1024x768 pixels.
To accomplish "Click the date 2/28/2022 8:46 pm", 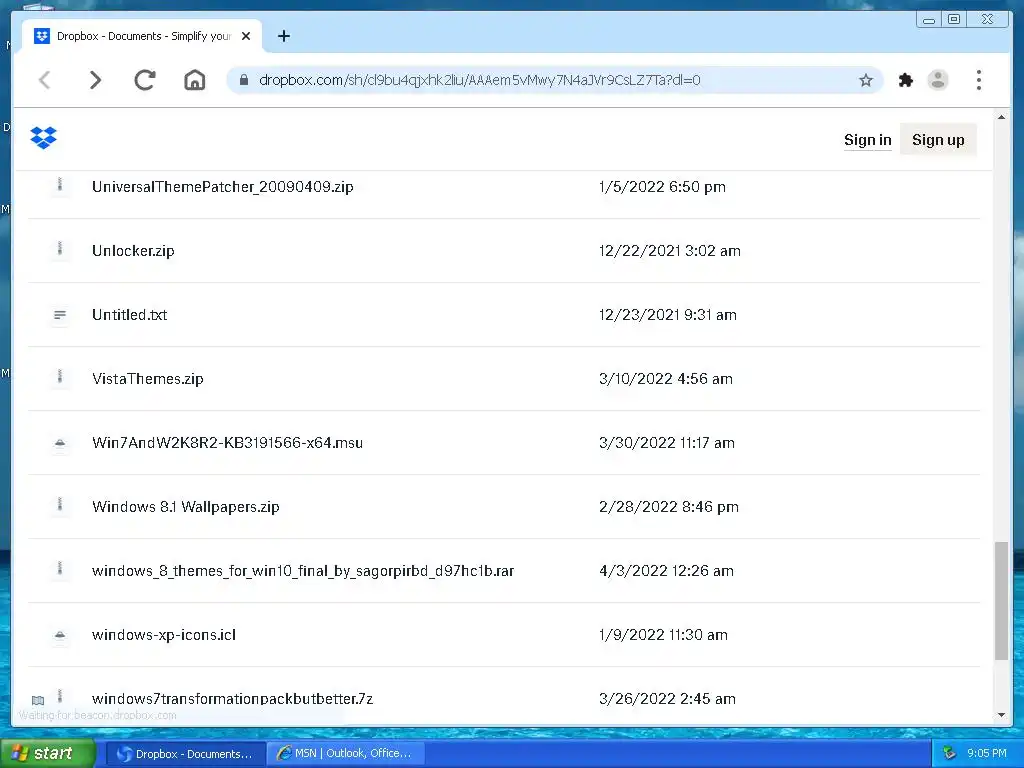I will (669, 507).
